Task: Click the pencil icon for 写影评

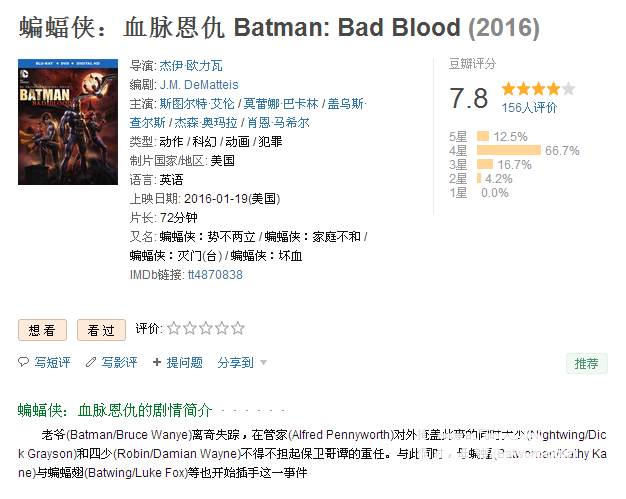Action: 91,362
